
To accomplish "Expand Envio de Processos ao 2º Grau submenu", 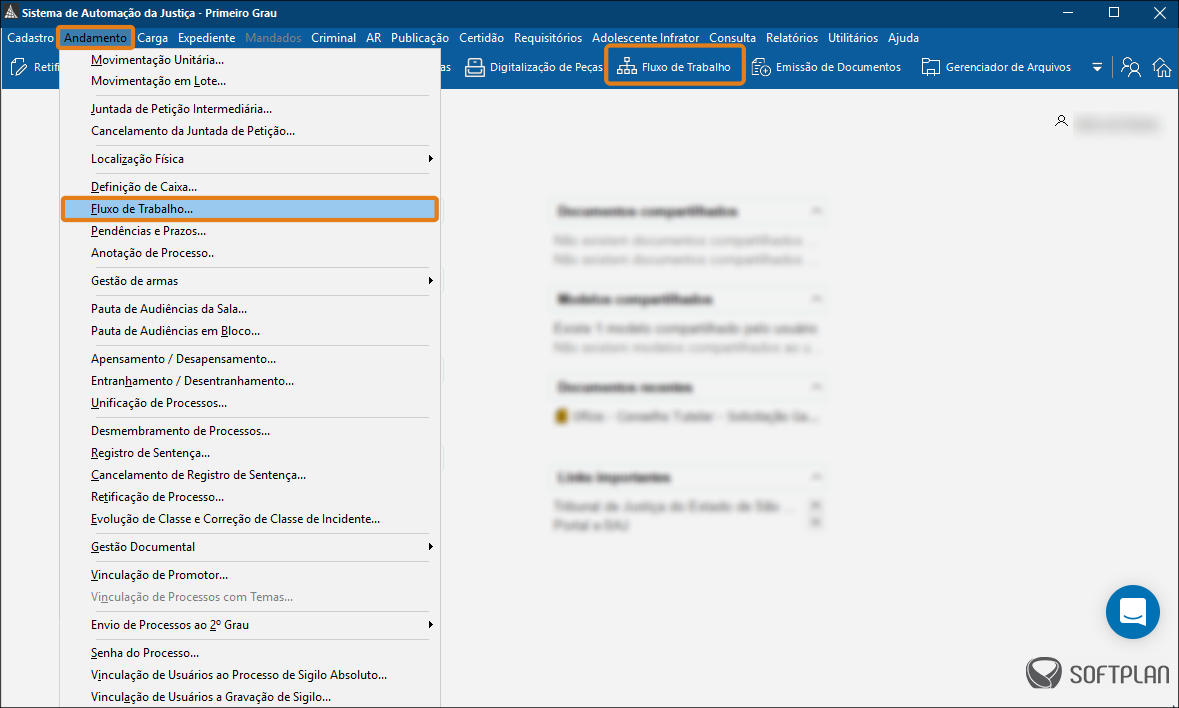I will tap(430, 625).
